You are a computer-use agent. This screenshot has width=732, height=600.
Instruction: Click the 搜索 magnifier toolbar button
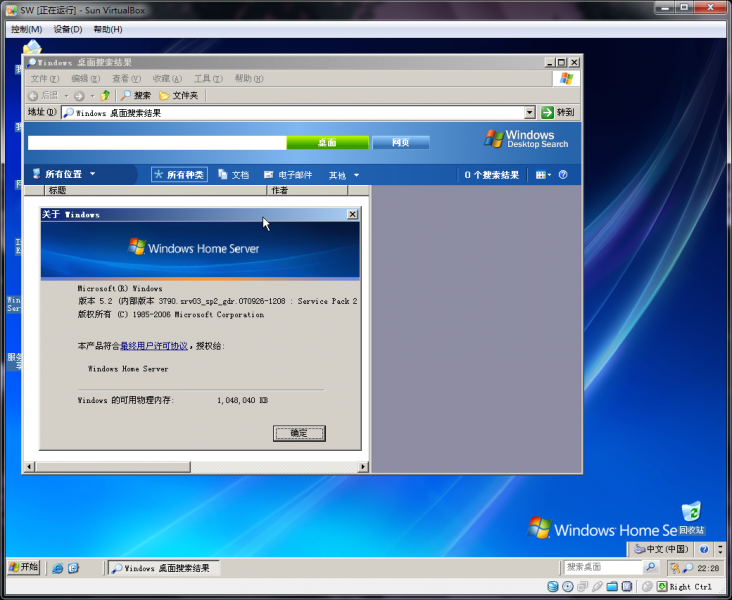tap(136, 95)
